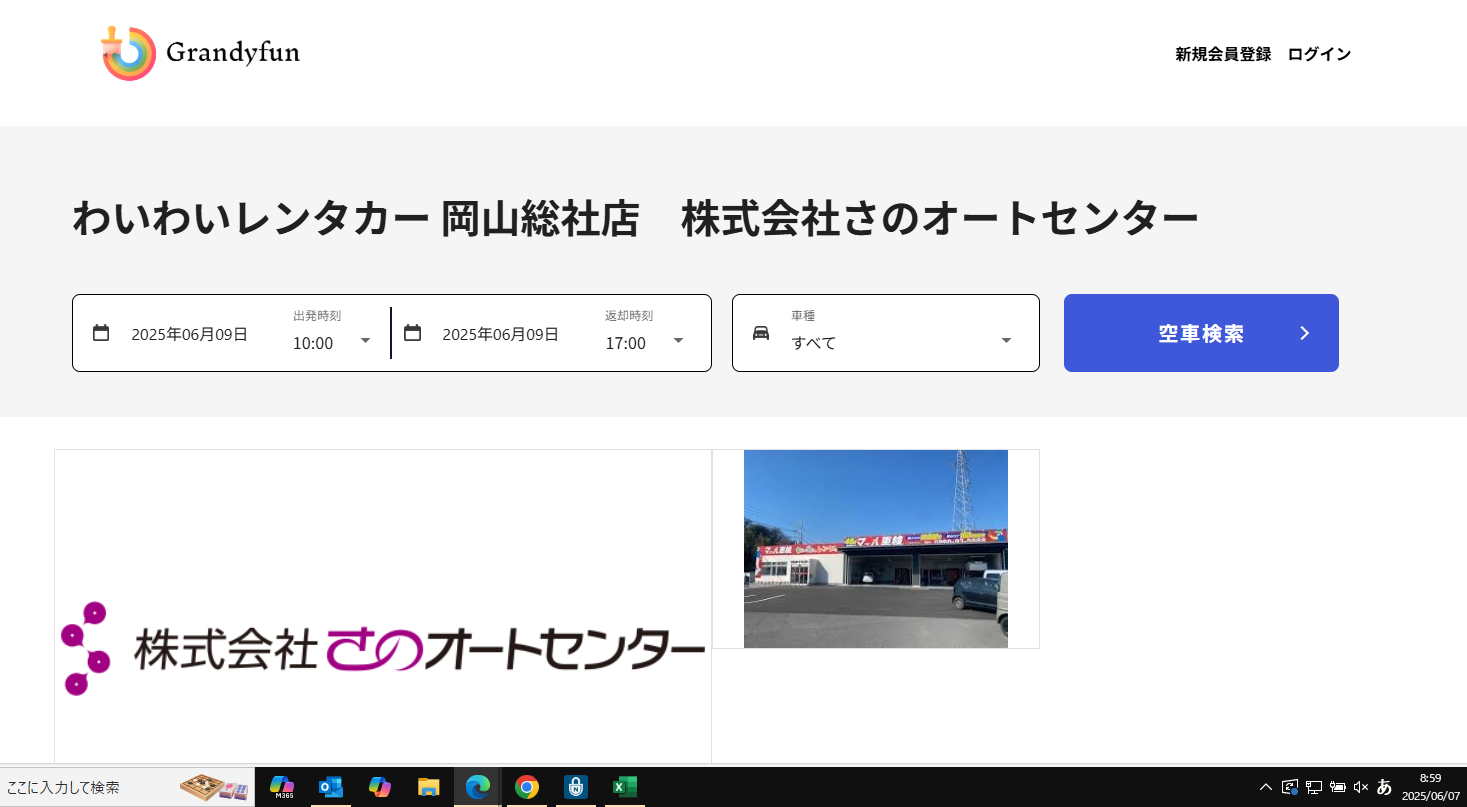This screenshot has width=1467, height=807.
Task: Click the return date calendar icon
Action: click(412, 333)
